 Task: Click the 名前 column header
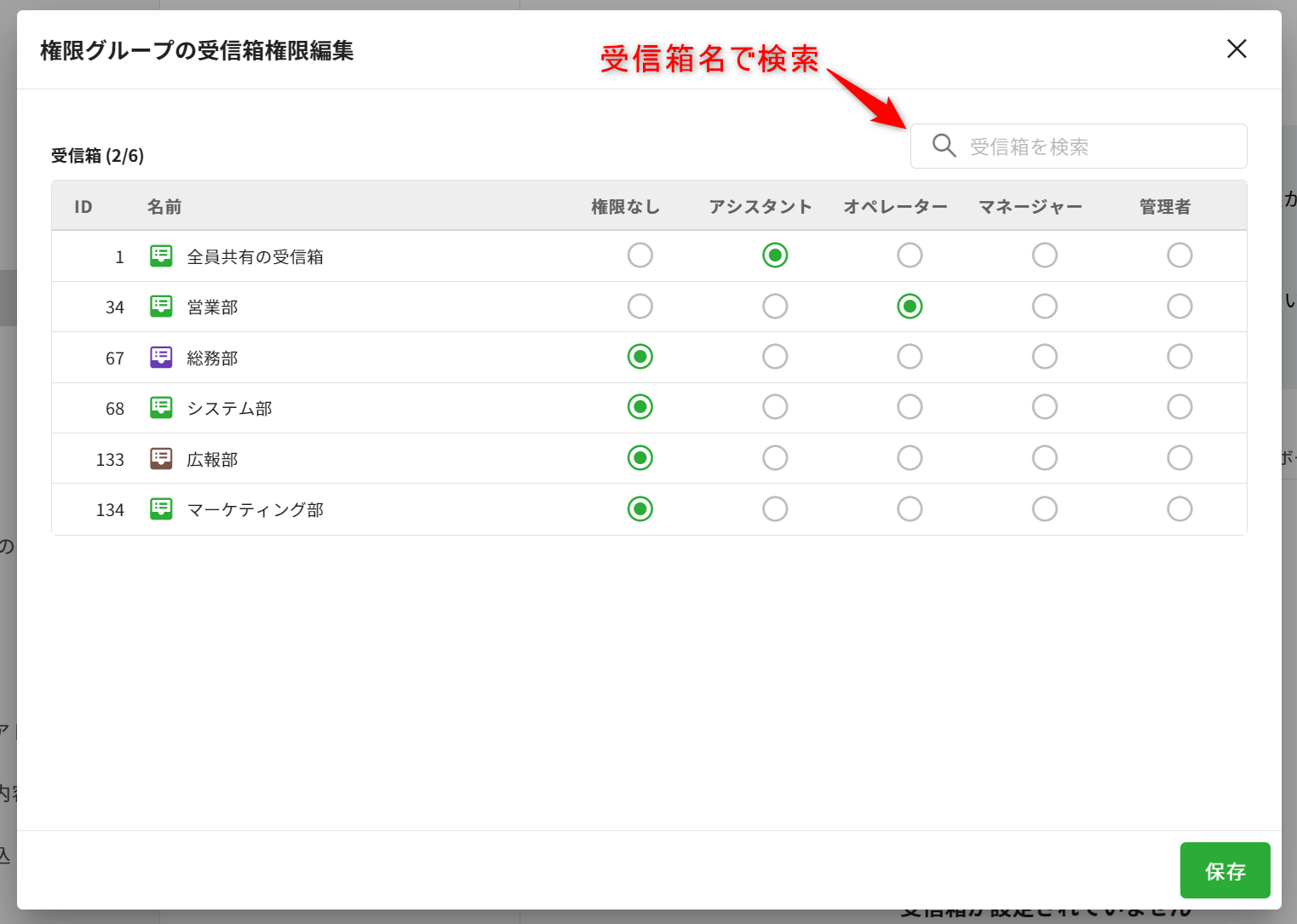164,207
